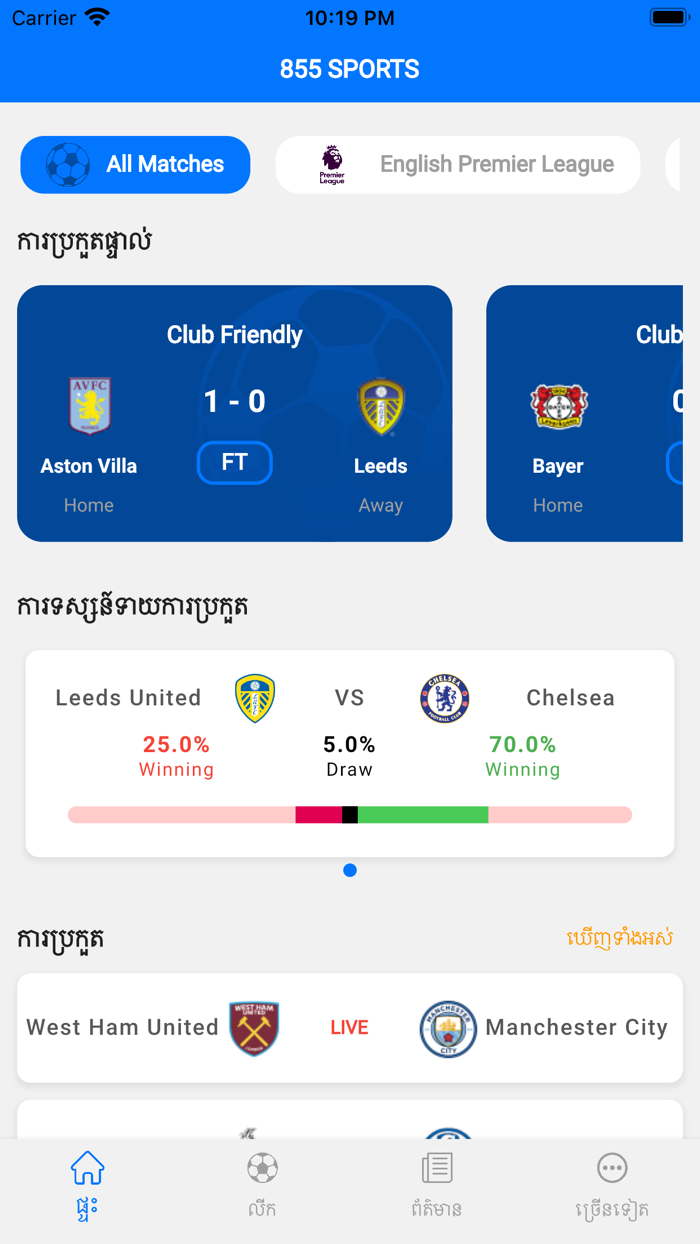Tap the Manchester City crest
The height and width of the screenshot is (1244, 700).
point(448,1028)
